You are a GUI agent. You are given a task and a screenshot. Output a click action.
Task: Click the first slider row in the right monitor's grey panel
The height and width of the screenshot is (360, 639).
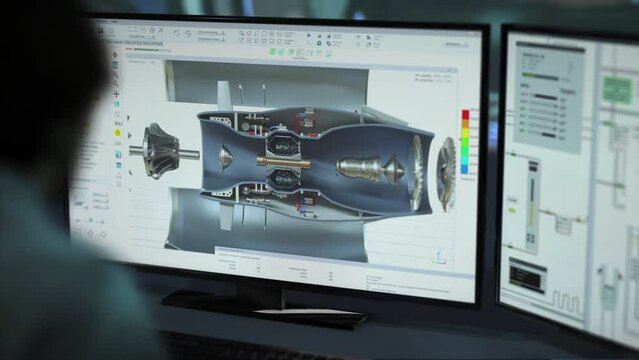pos(544,97)
